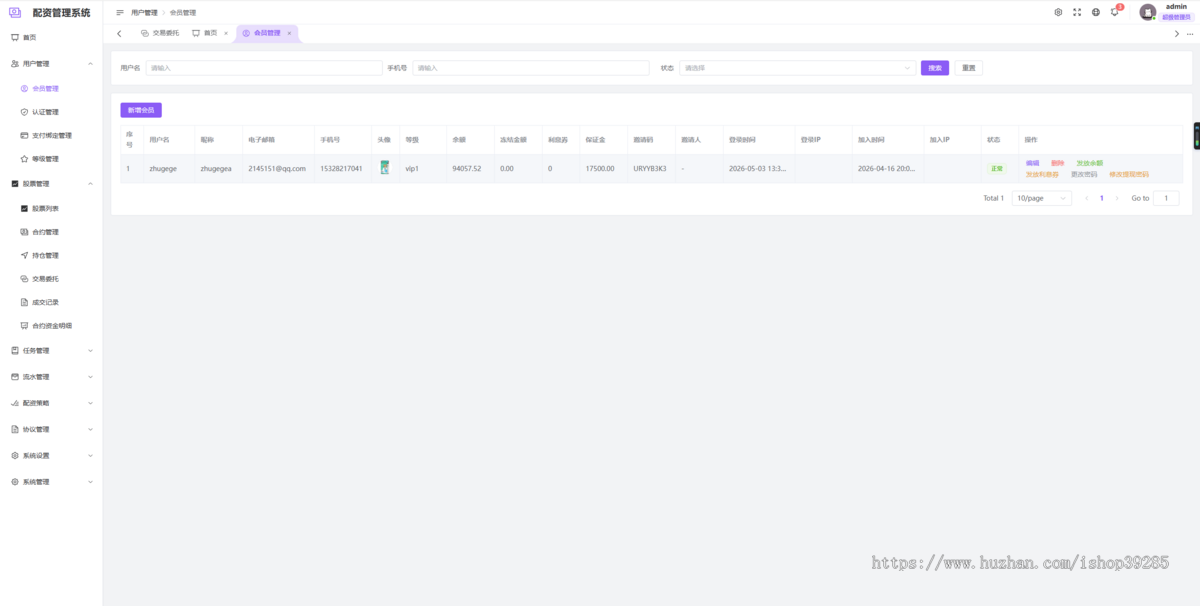The width and height of the screenshot is (1200, 606).
Task: Close the 首页 tab
Action: point(226,33)
